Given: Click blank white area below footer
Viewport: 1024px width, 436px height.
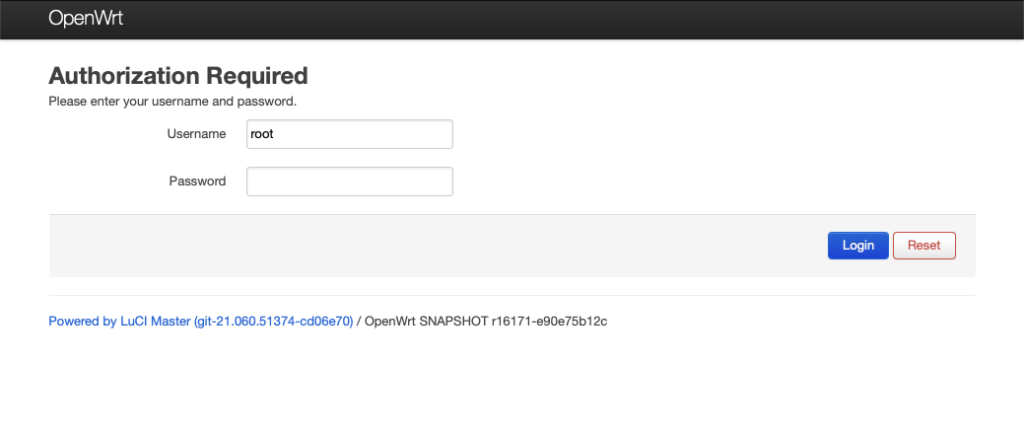Looking at the screenshot, I should pyautogui.click(x=512, y=390).
